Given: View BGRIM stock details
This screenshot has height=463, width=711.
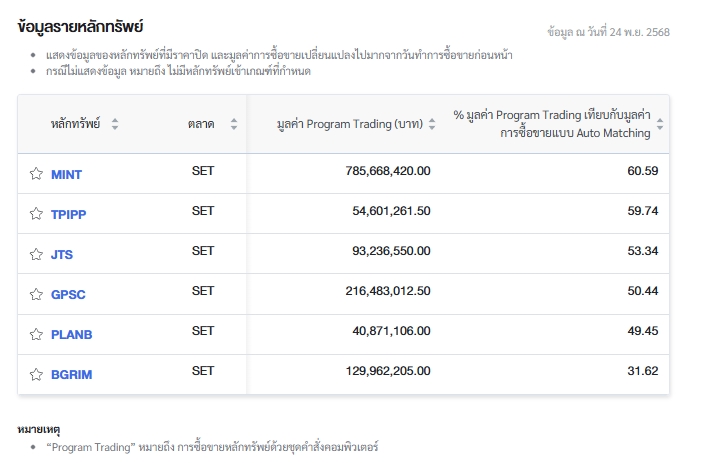Looking at the screenshot, I should pyautogui.click(x=71, y=374).
